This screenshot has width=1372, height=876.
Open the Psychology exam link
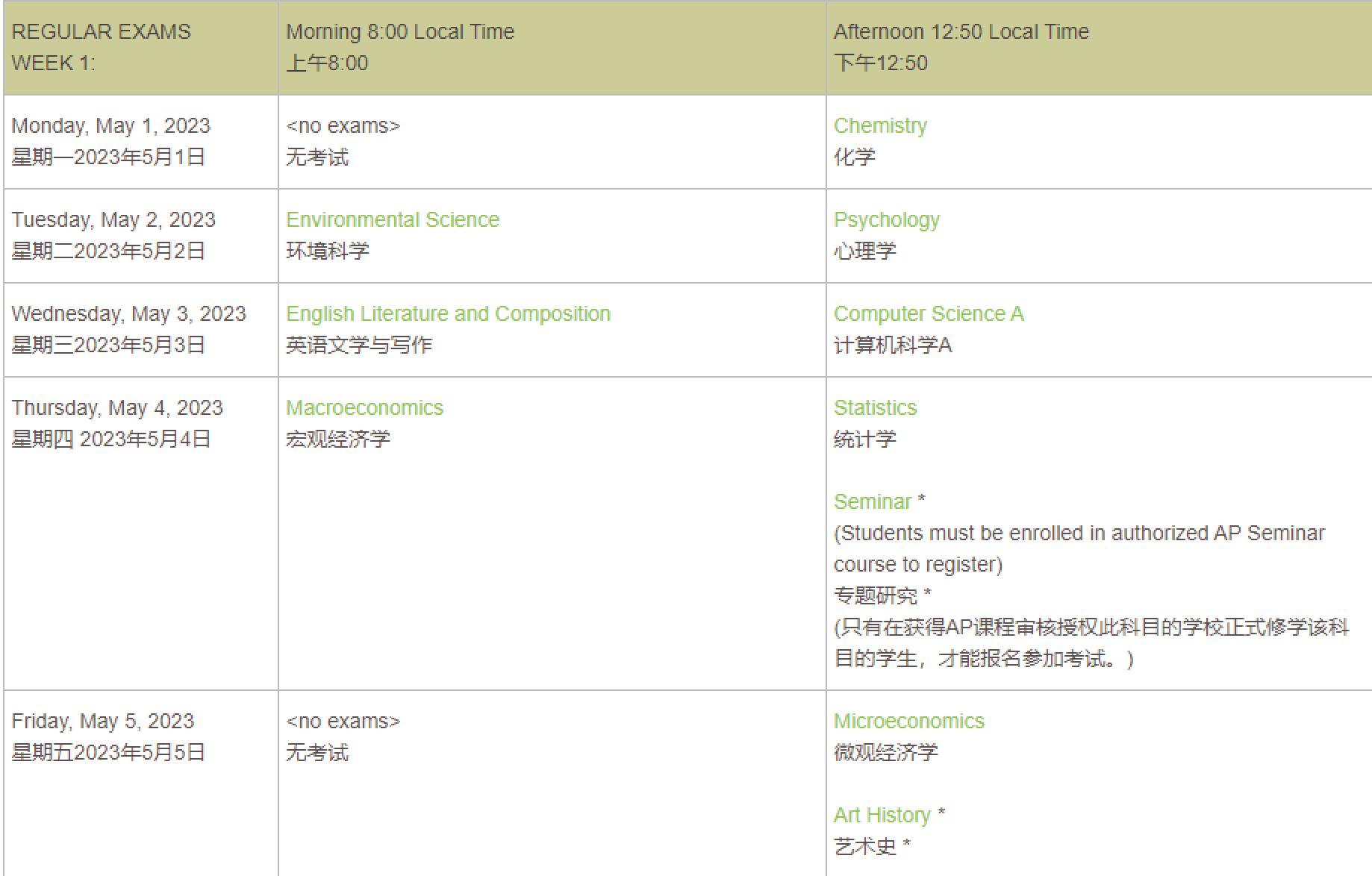(x=887, y=219)
